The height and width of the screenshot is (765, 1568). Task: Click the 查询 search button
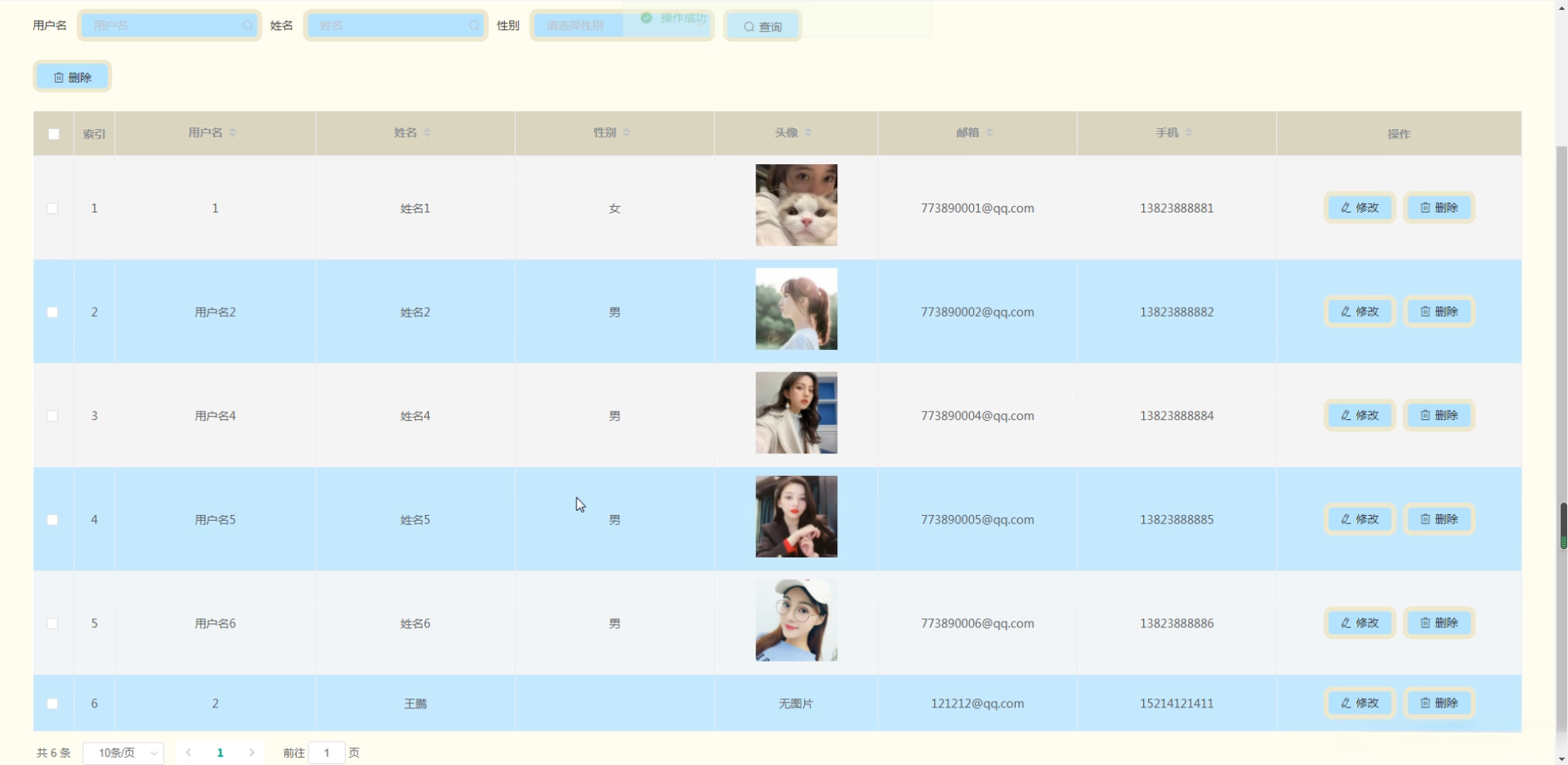click(762, 26)
